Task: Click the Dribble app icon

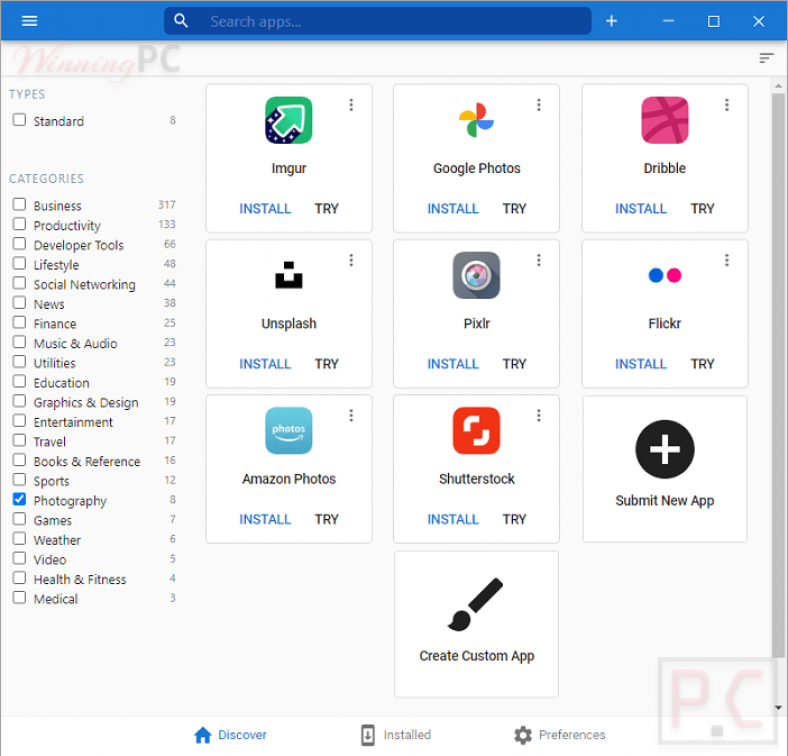Action: (664, 120)
